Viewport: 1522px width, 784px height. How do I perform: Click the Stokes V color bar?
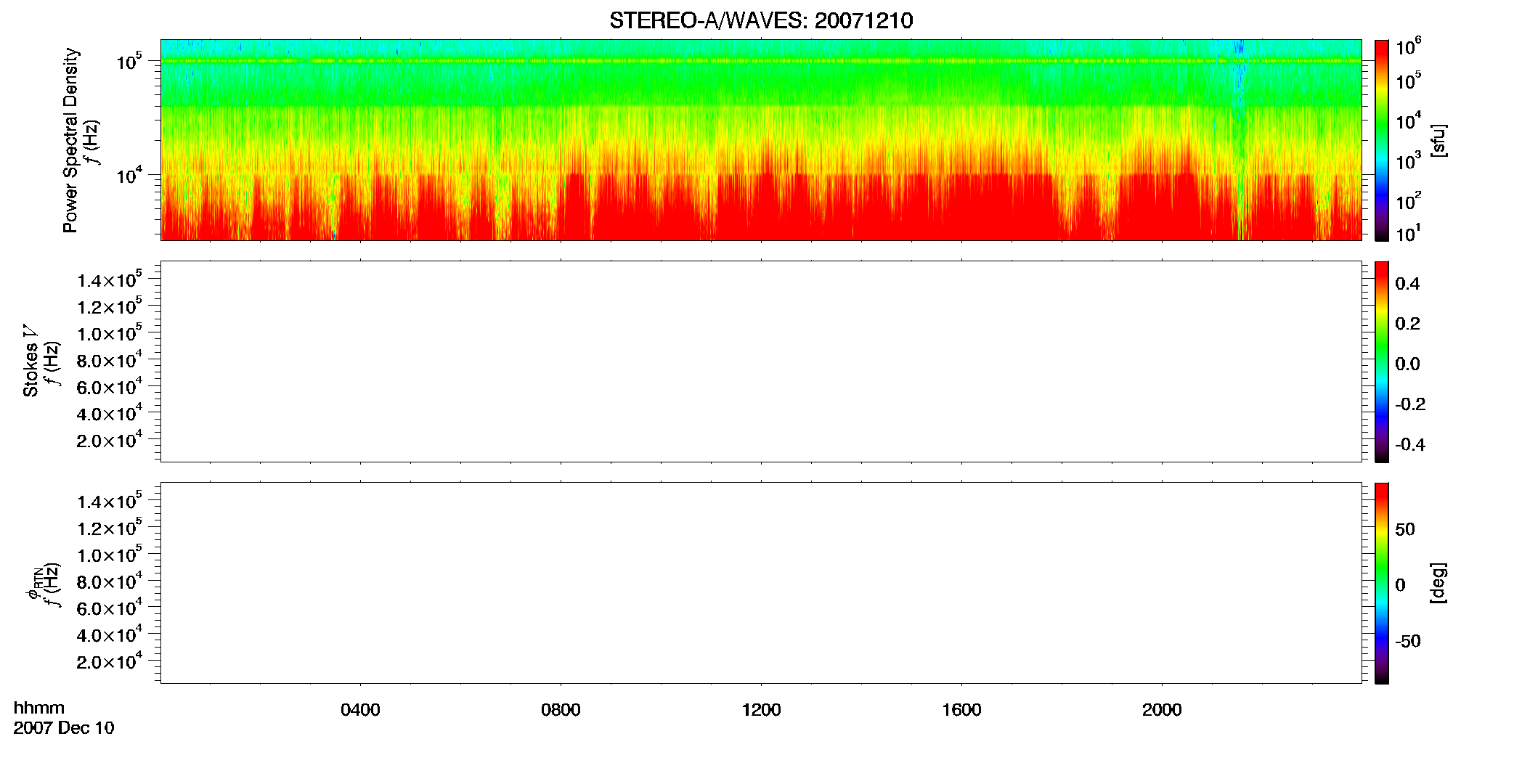tap(1382, 362)
